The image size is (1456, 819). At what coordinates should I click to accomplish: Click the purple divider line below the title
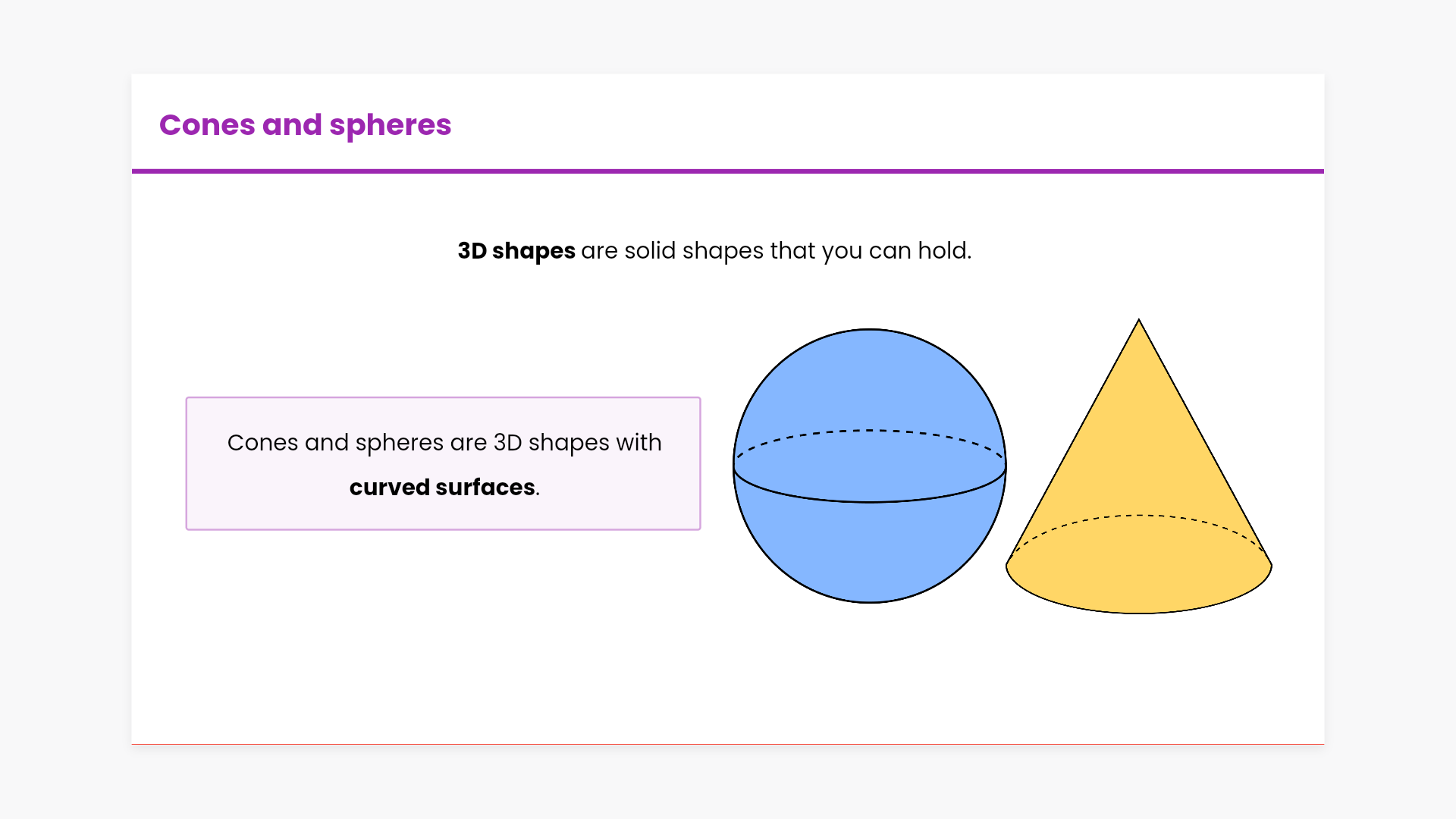[x=728, y=171]
